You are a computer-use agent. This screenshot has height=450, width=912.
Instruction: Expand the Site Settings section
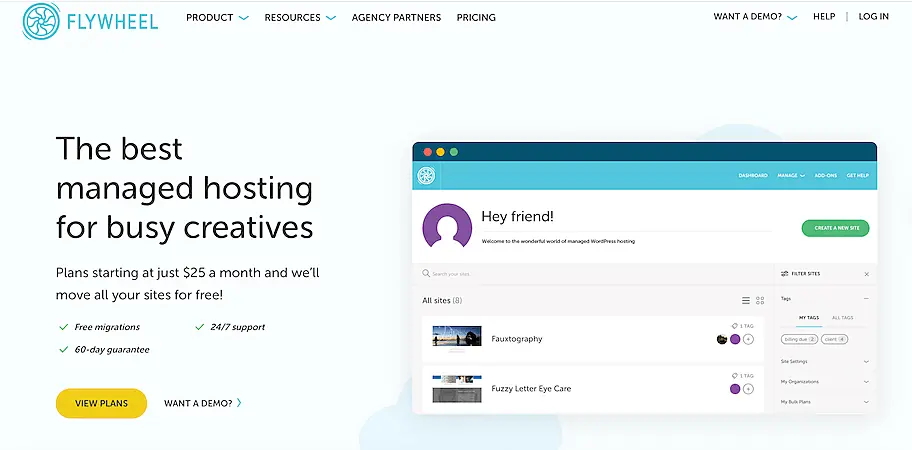(825, 362)
